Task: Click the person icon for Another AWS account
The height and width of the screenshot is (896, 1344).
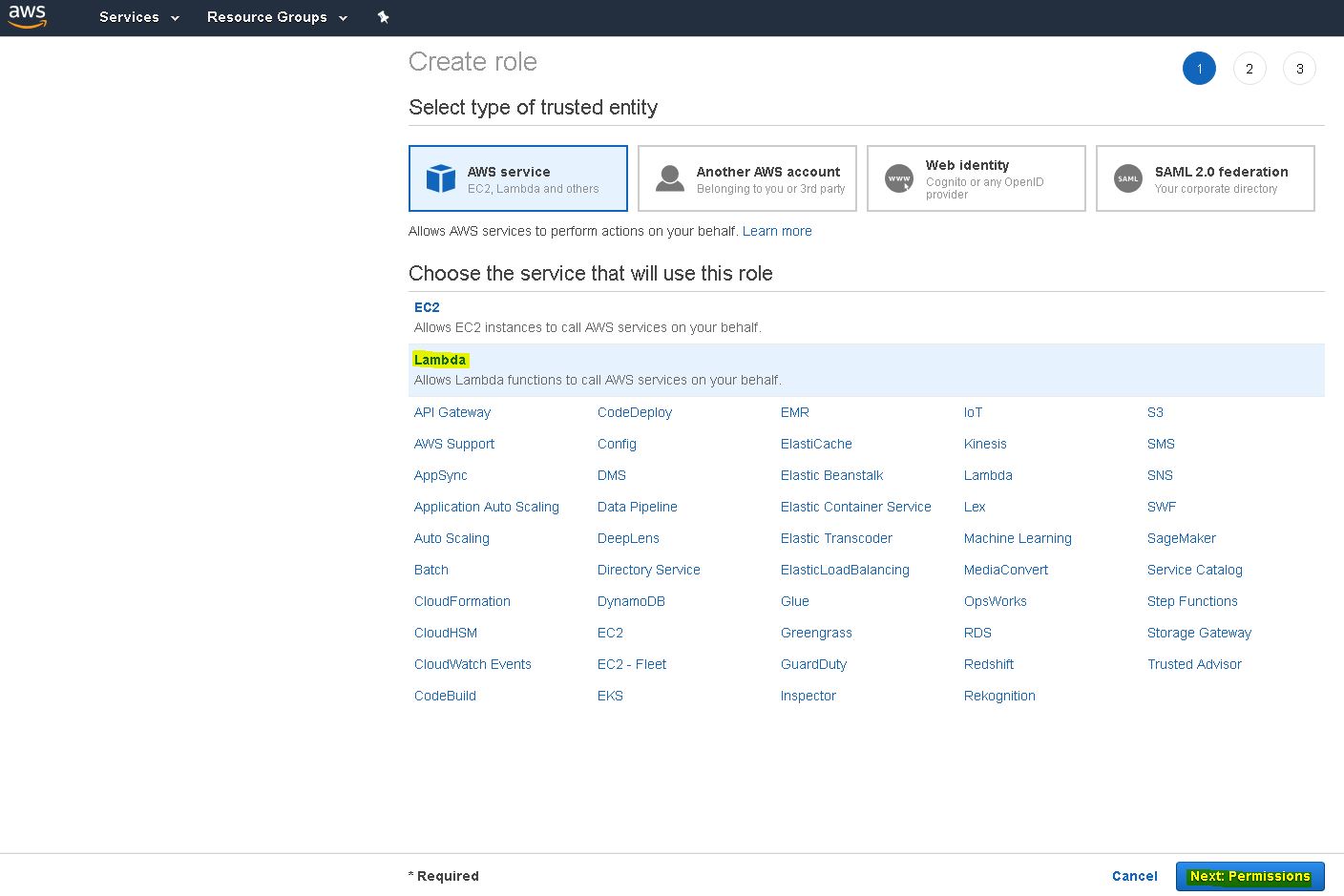Action: point(670,178)
